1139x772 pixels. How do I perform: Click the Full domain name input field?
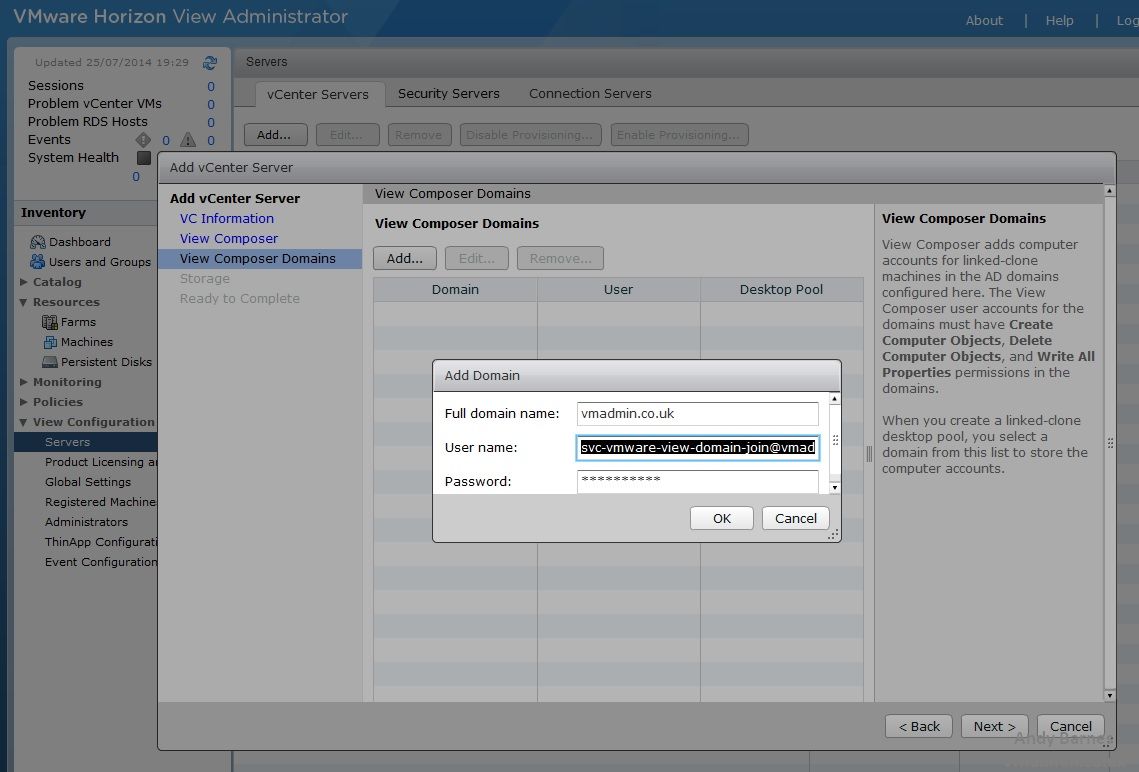point(697,414)
